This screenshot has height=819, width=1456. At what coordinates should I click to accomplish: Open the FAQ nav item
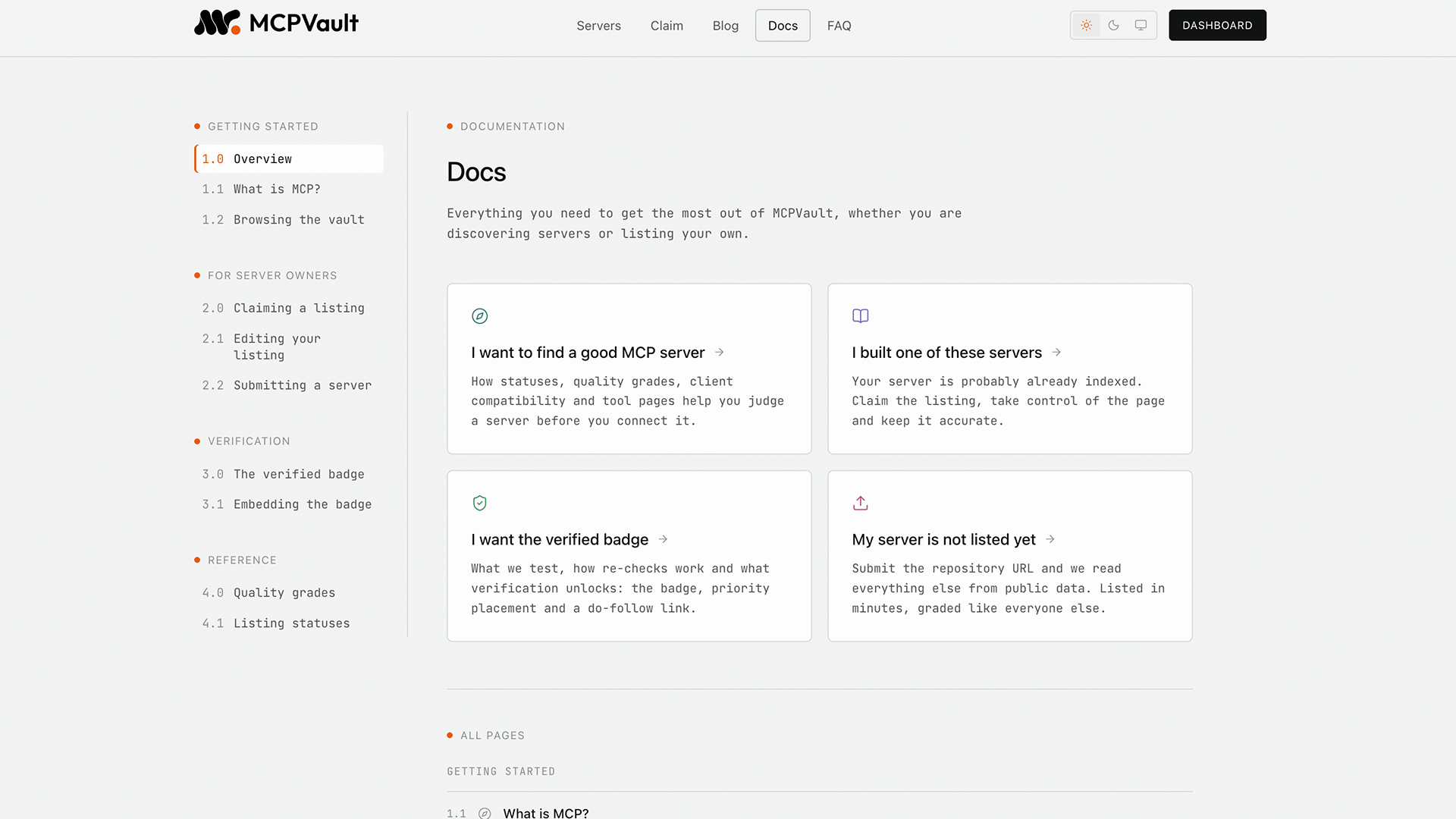point(839,26)
